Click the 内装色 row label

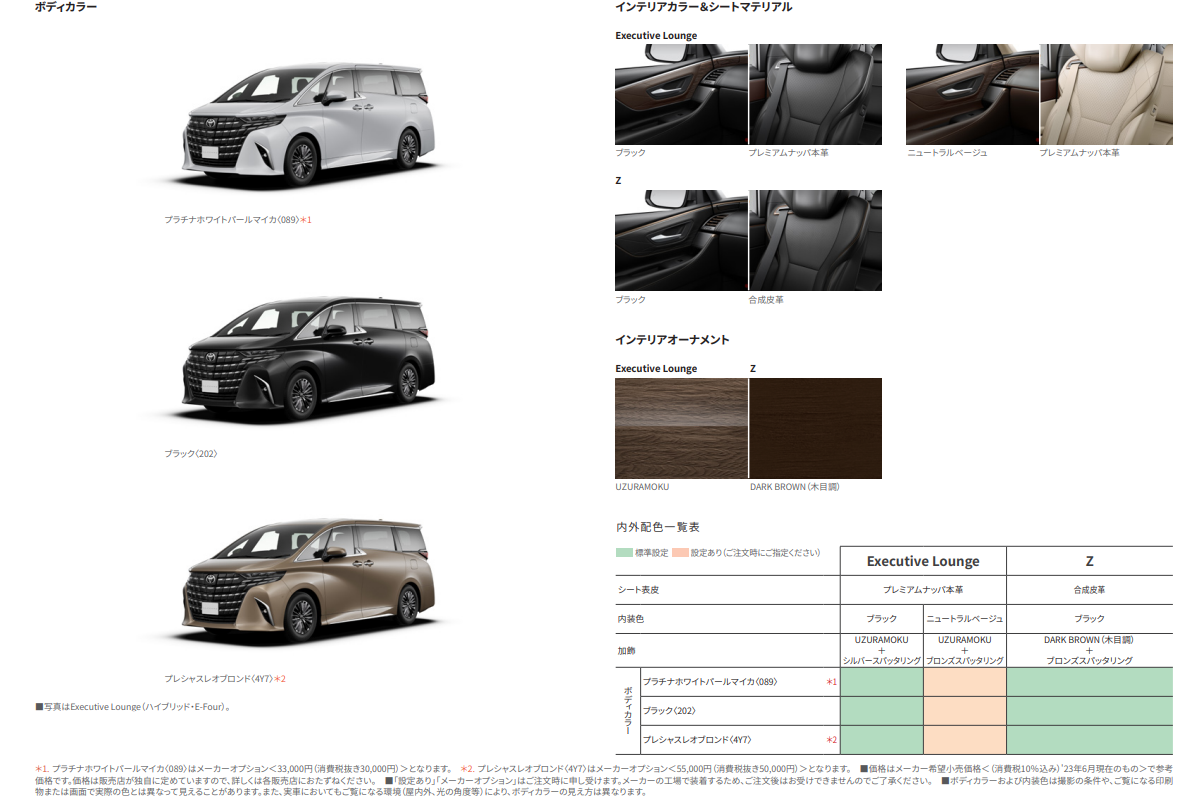pyautogui.click(x=631, y=620)
